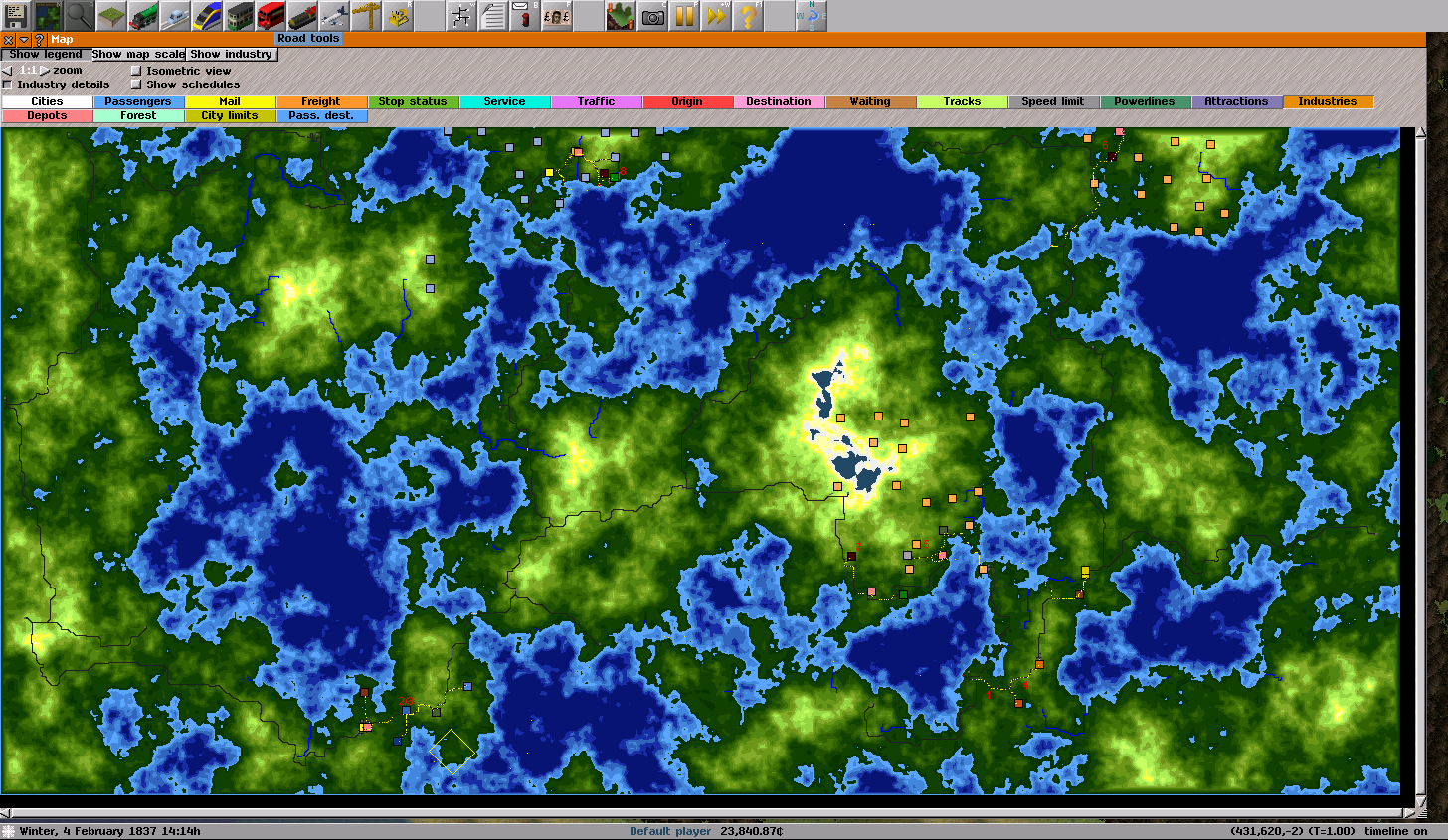Select the magnifying glass inspection tool
The width and height of the screenshot is (1448, 840).
click(x=80, y=16)
